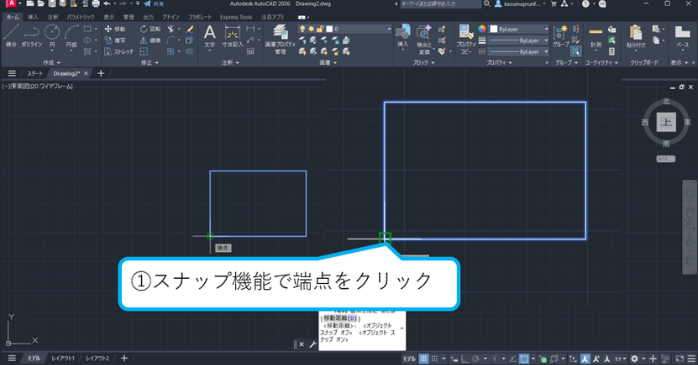Viewport: 698px width, 365px height.
Task: Click the add layout plus button
Action: click(x=124, y=358)
